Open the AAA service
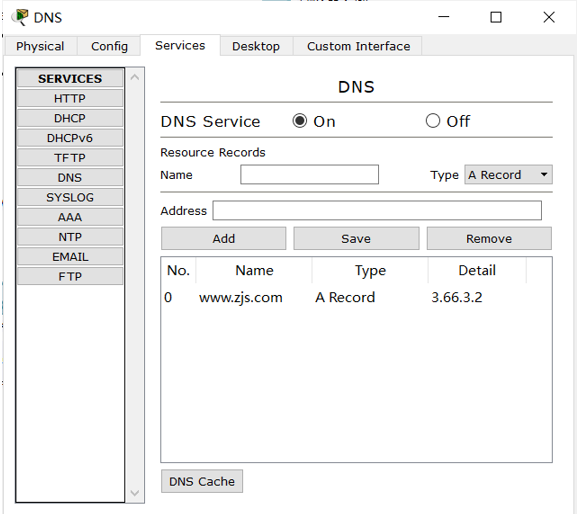 point(70,217)
